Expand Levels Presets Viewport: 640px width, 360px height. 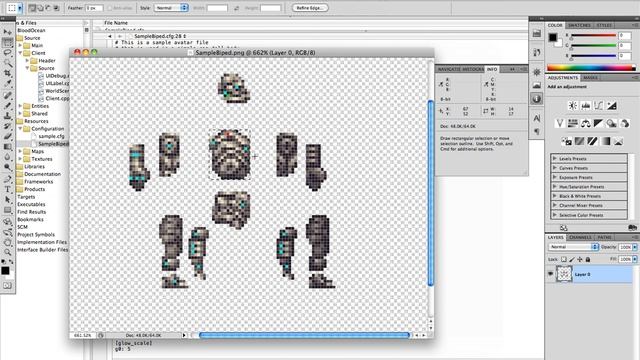coord(555,158)
